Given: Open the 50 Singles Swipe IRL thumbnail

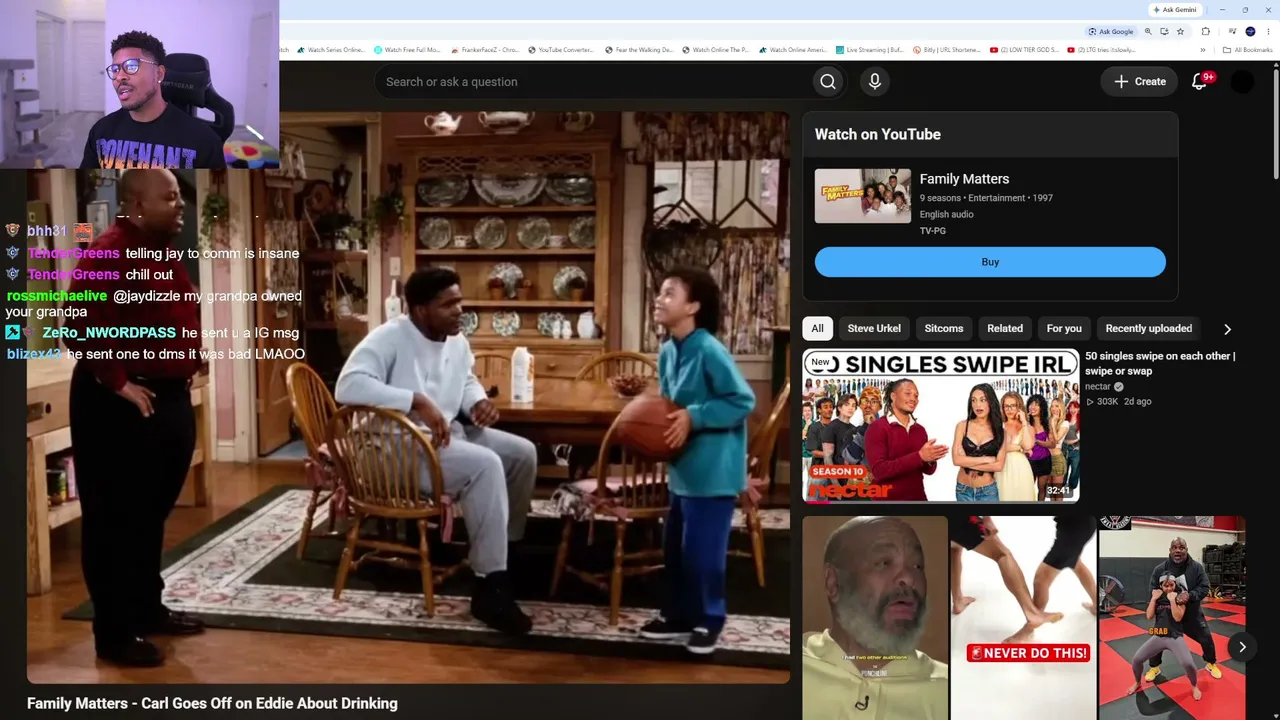Looking at the screenshot, I should click(x=941, y=425).
